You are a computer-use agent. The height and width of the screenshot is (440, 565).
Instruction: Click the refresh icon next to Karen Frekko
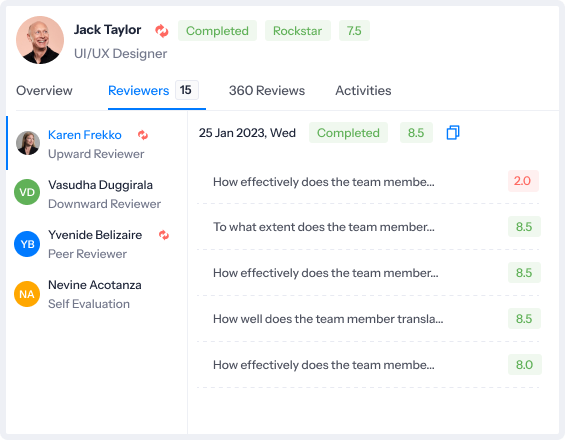[x=143, y=135]
